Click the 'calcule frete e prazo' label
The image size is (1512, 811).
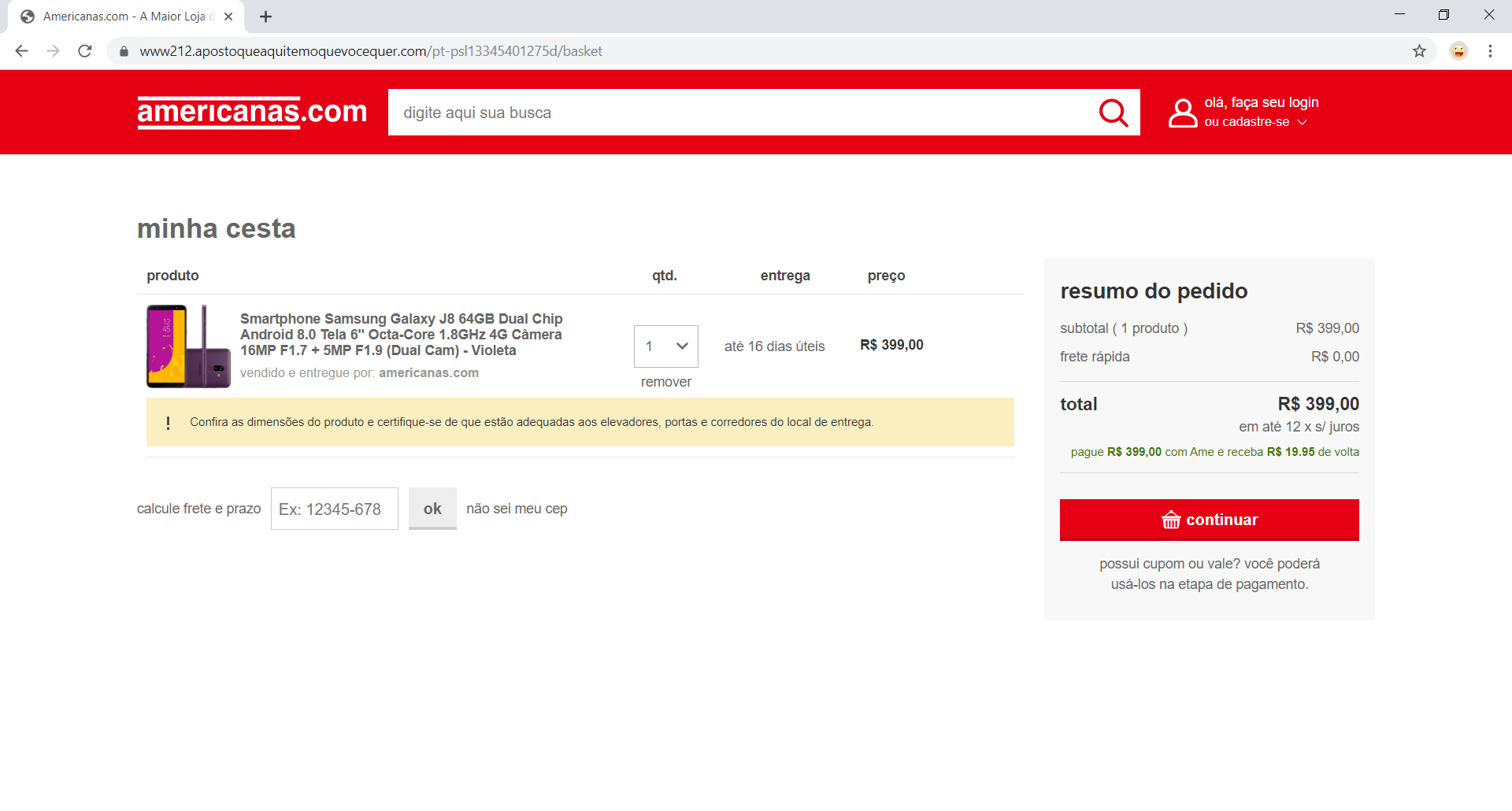198,509
